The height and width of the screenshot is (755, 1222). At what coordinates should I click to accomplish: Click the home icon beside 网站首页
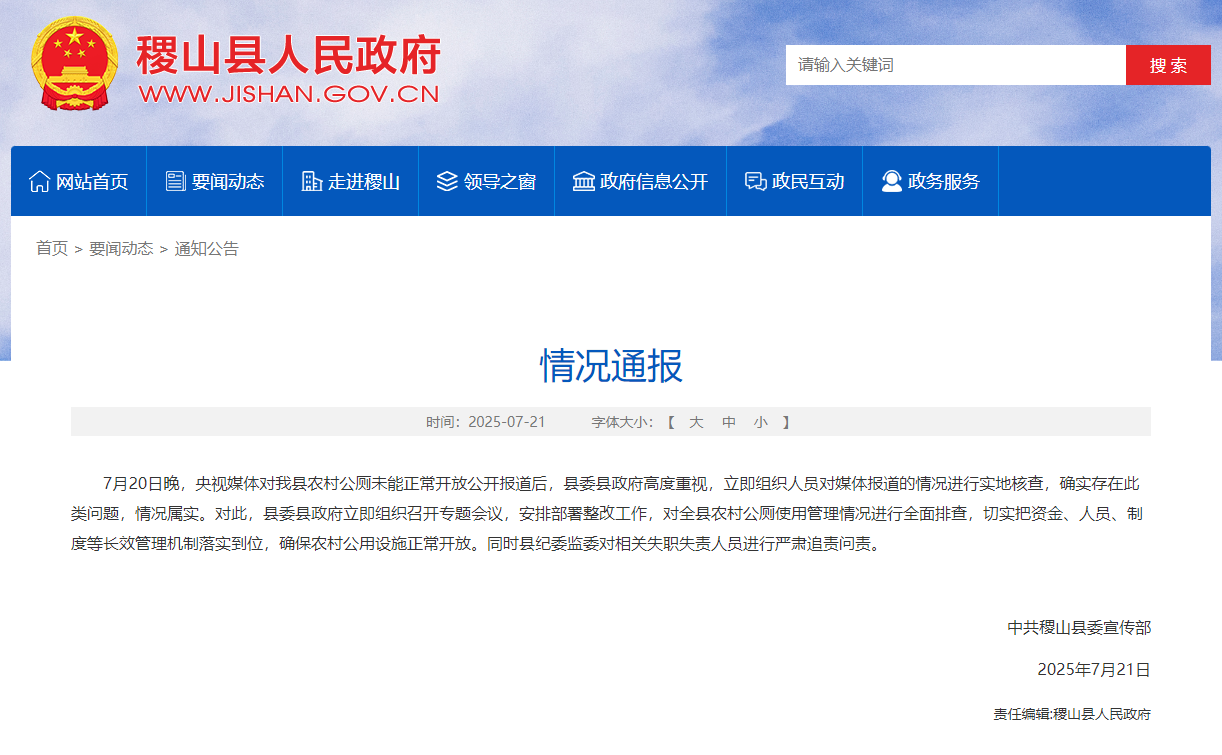tap(40, 181)
